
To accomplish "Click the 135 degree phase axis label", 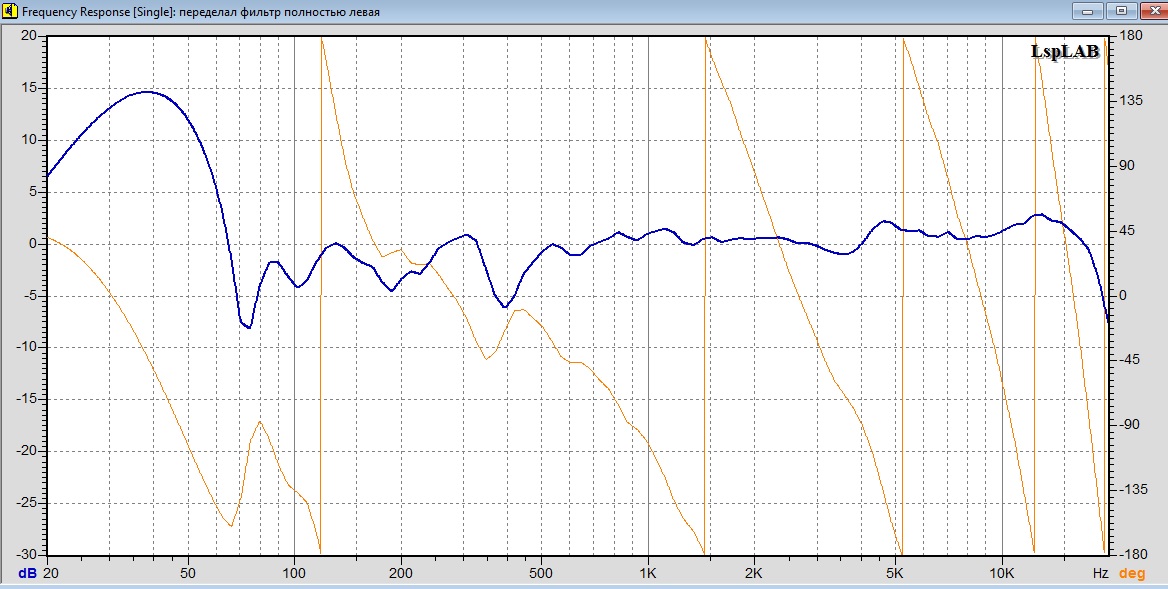I will point(1132,101).
